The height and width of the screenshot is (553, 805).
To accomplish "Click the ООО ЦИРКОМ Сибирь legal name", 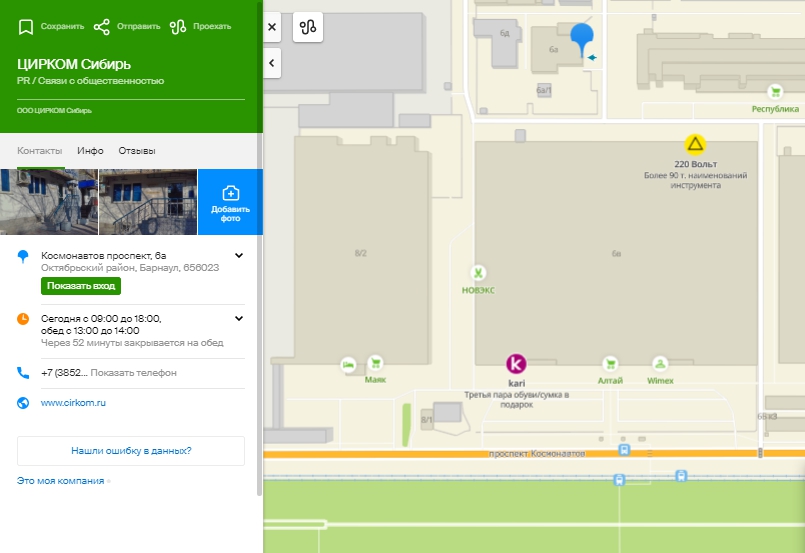I will (54, 110).
